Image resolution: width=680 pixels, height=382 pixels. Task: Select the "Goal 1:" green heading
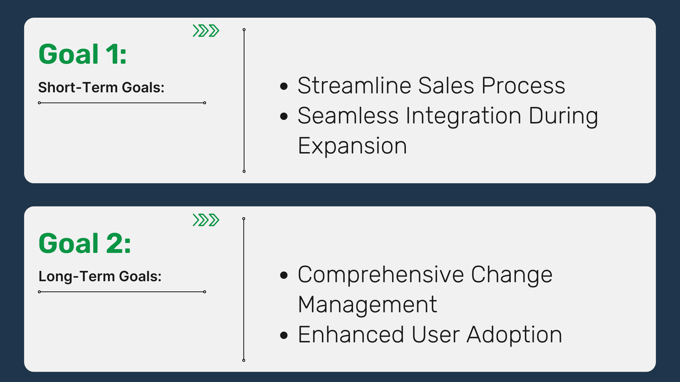(82, 54)
